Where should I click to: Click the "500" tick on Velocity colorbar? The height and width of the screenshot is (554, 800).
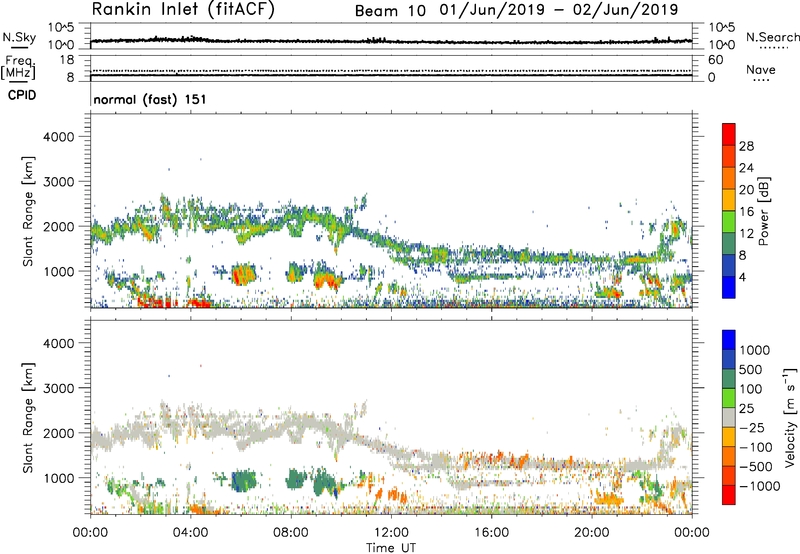pos(753,369)
